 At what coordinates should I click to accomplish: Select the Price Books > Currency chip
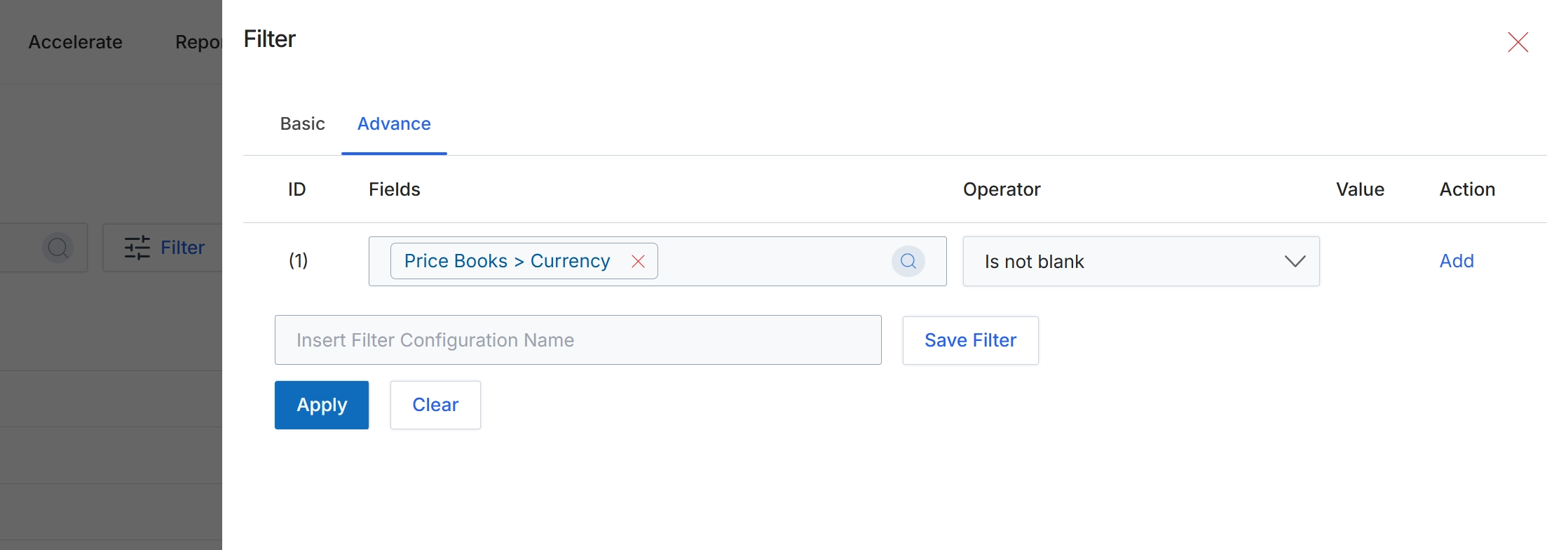(507, 261)
